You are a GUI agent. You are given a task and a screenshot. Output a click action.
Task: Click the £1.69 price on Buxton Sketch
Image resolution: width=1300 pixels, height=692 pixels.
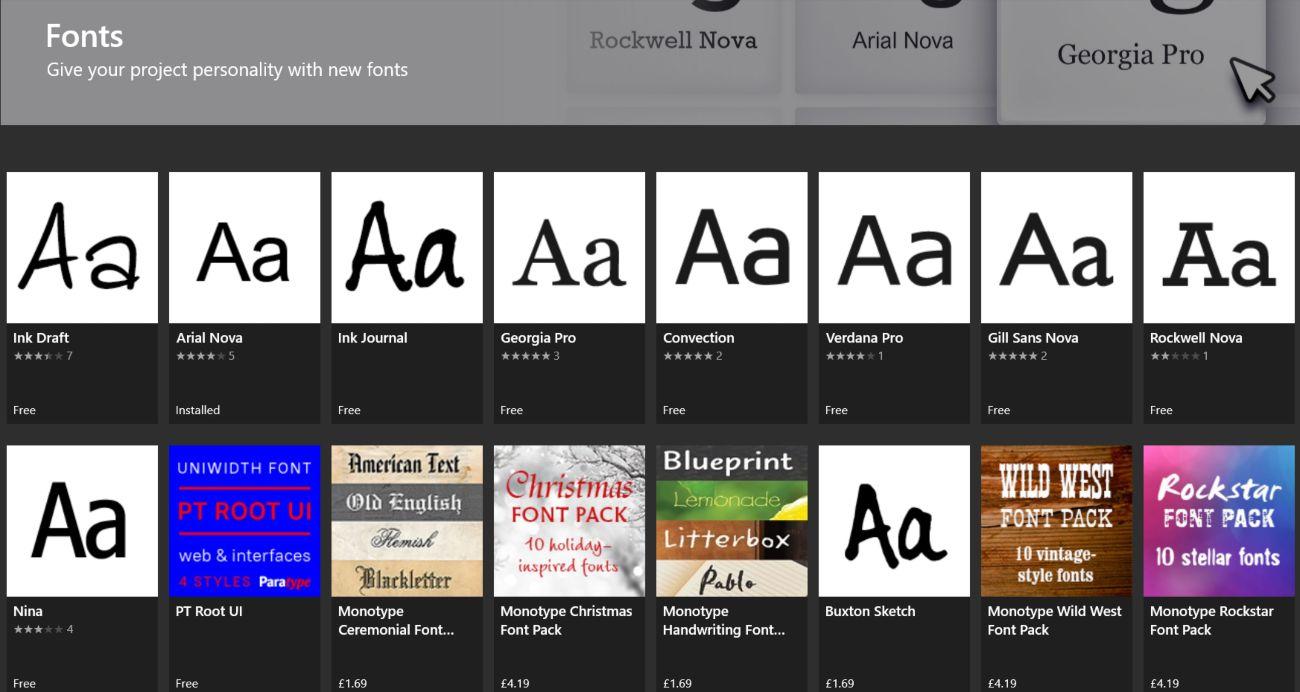840,684
